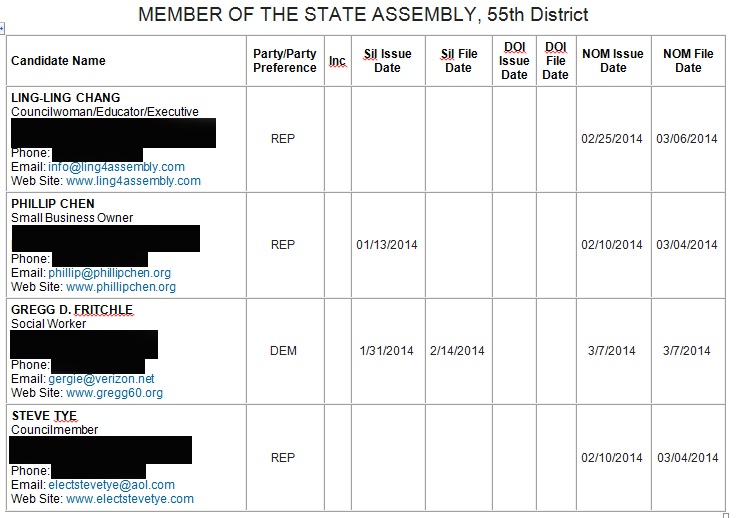Click the phillip@phillipchen.org email link
Screen dimensions: 738x518
point(109,273)
